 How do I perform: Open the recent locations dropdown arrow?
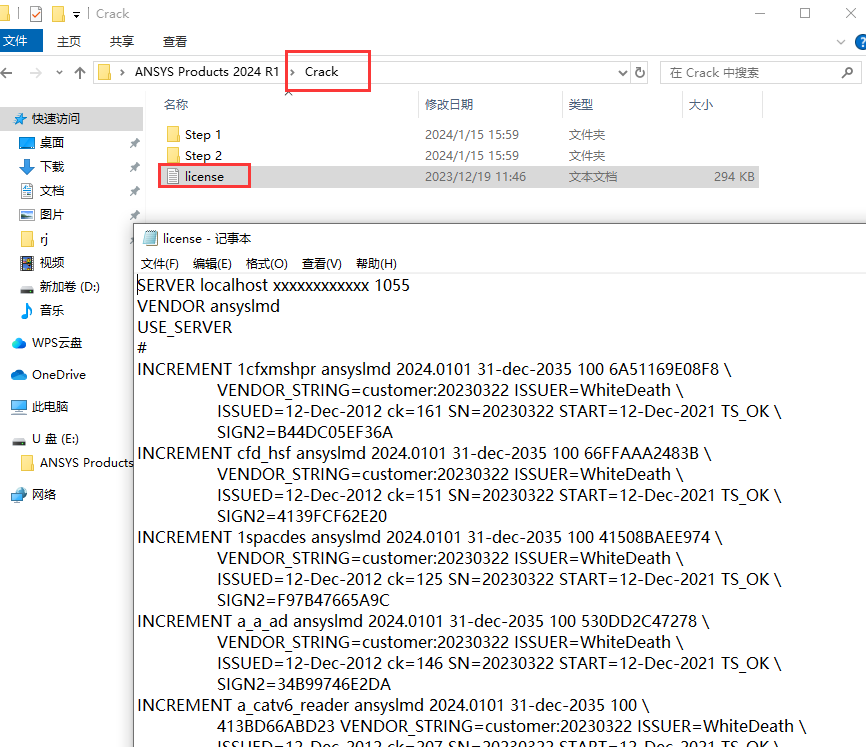pyautogui.click(x=59, y=72)
